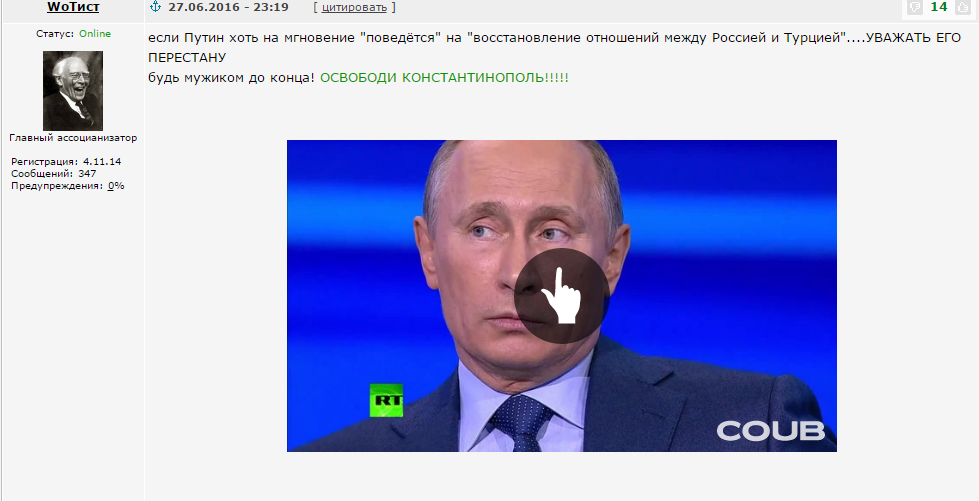Play the Coub video via hand-pointer button
Viewport: 979px width, 501px height.
pos(562,296)
